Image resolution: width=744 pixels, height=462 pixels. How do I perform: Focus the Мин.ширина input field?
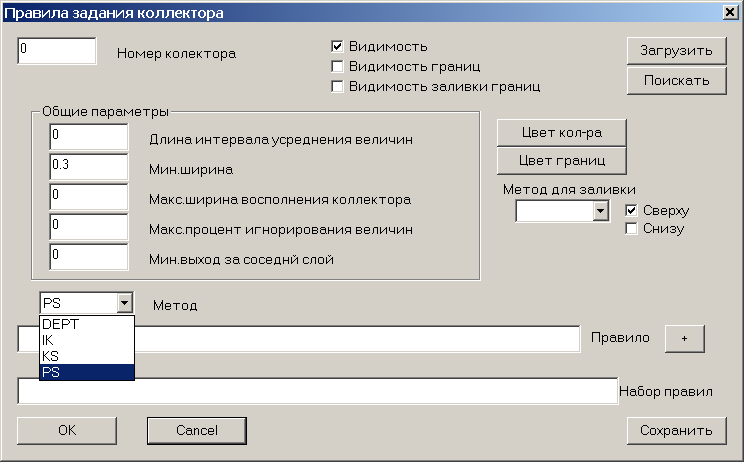pos(89,166)
